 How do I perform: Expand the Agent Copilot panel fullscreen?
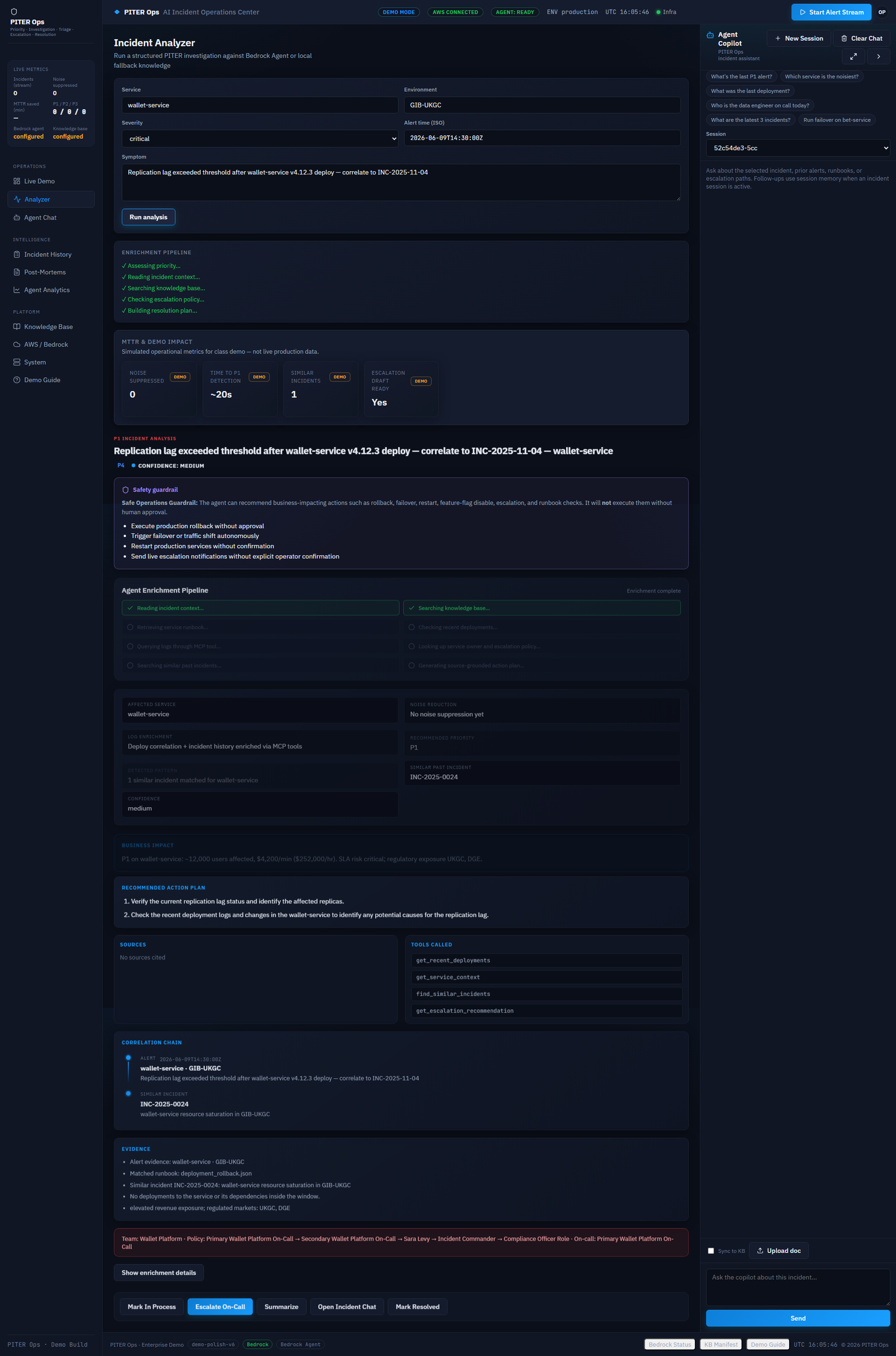pyautogui.click(x=852, y=57)
